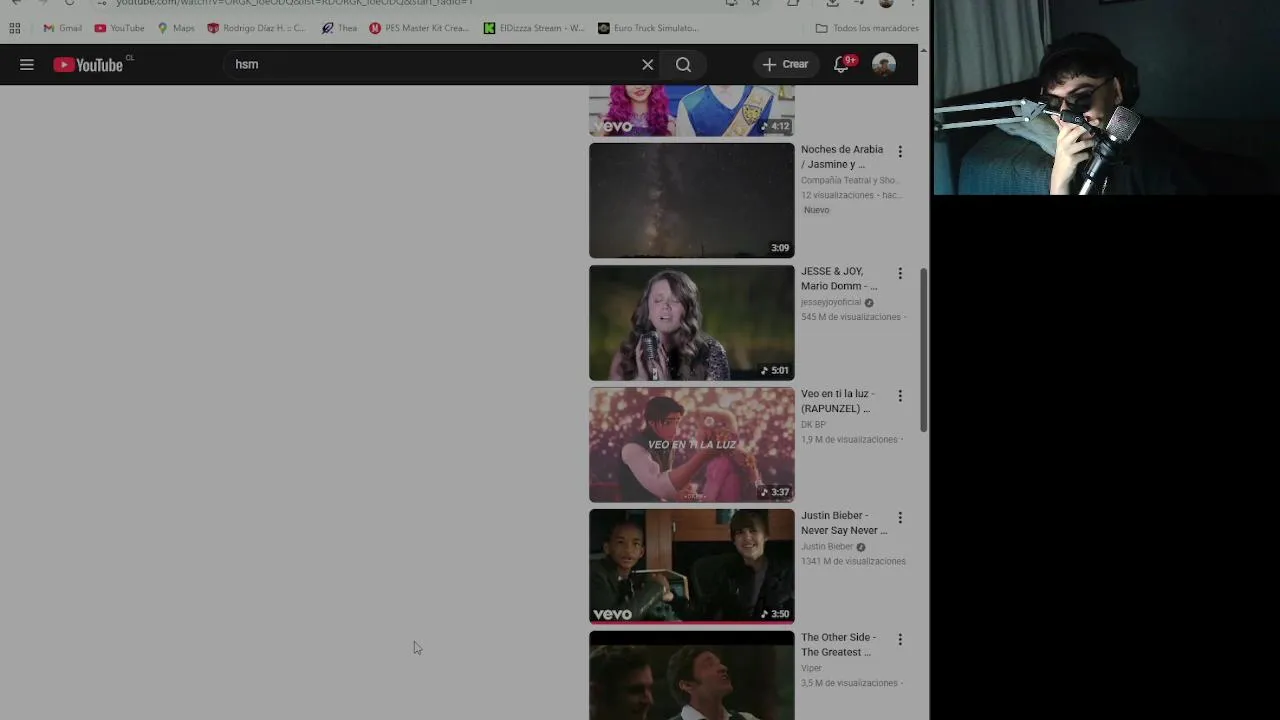Open the Gmail bookmark
Screen dimensions: 1280x720
pos(62,28)
